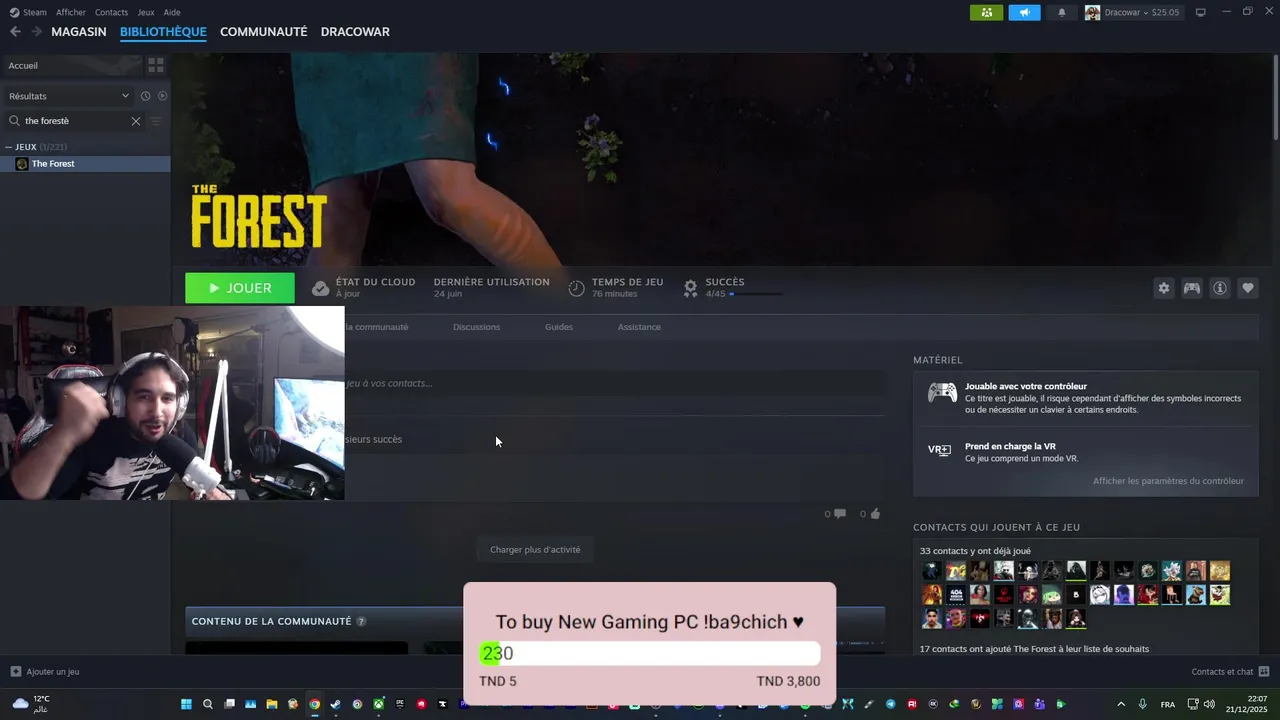Open Contacts et chat

pos(1230,672)
